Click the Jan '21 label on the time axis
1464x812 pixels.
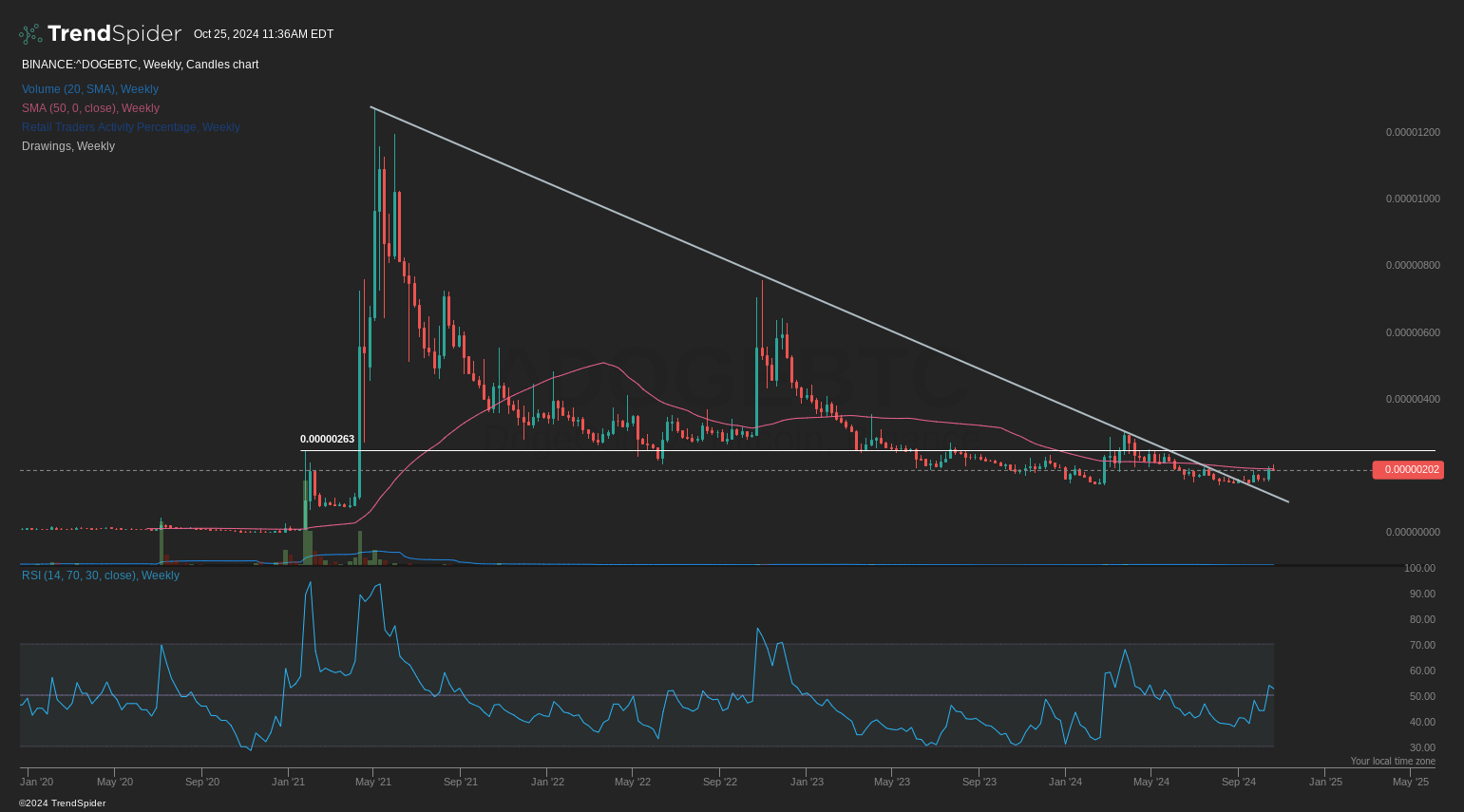tap(288, 782)
